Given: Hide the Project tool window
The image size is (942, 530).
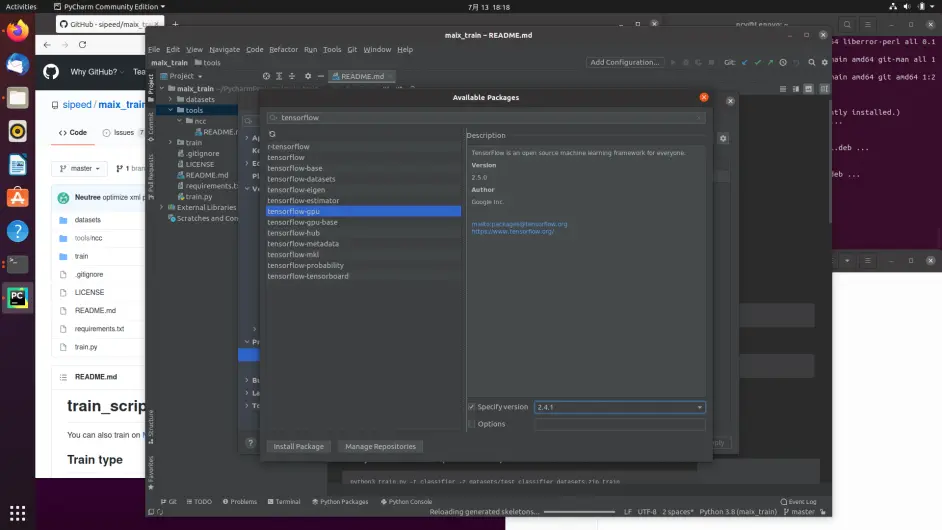Looking at the screenshot, I should (x=321, y=76).
